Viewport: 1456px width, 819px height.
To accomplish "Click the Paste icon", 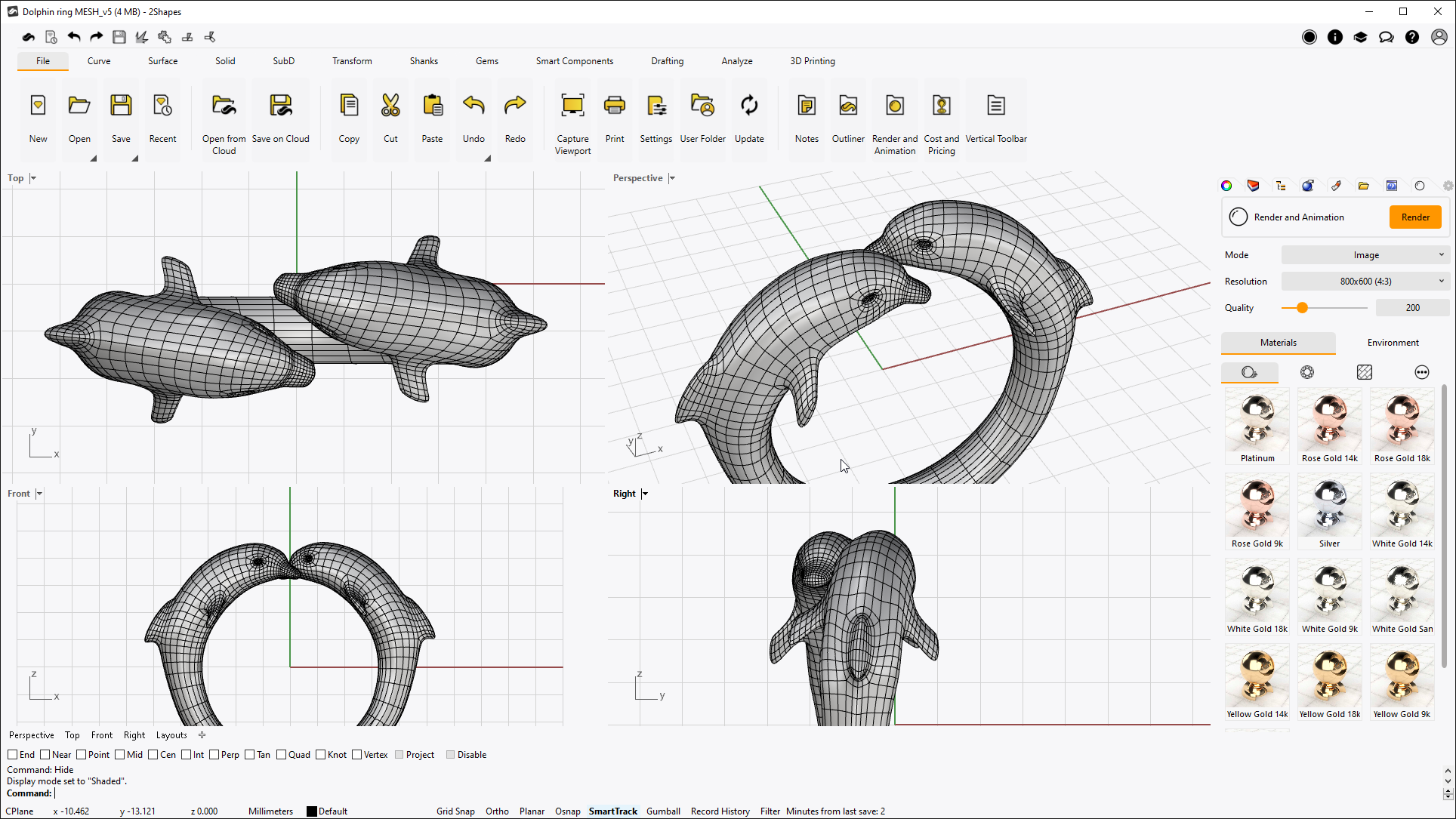I will click(432, 106).
